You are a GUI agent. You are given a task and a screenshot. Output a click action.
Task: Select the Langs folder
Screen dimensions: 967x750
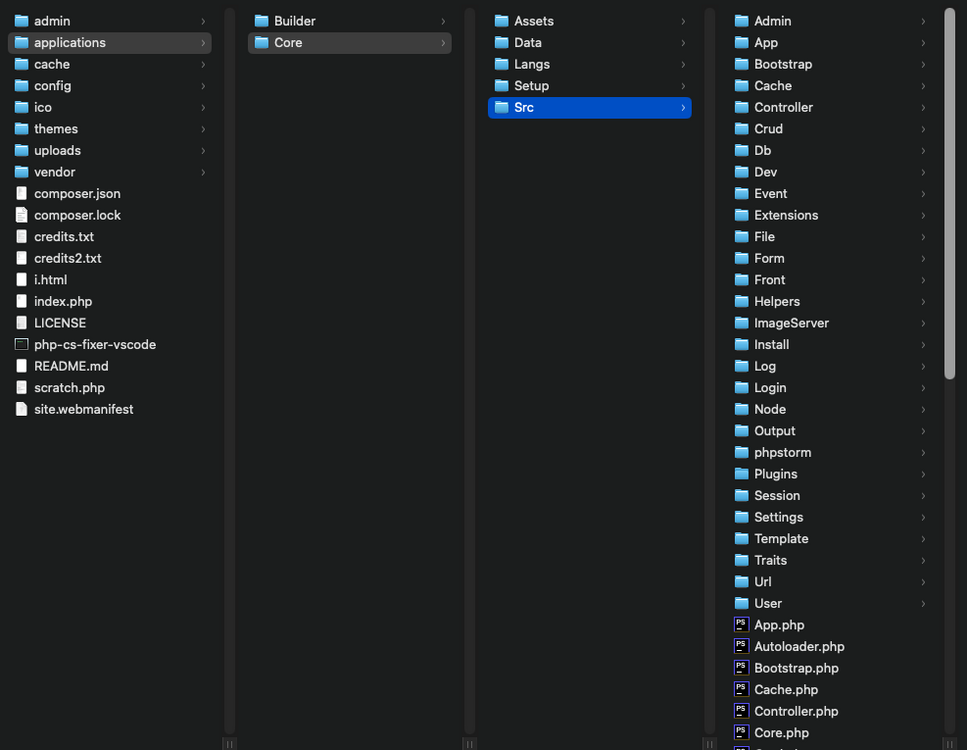pyautogui.click(x=530, y=63)
